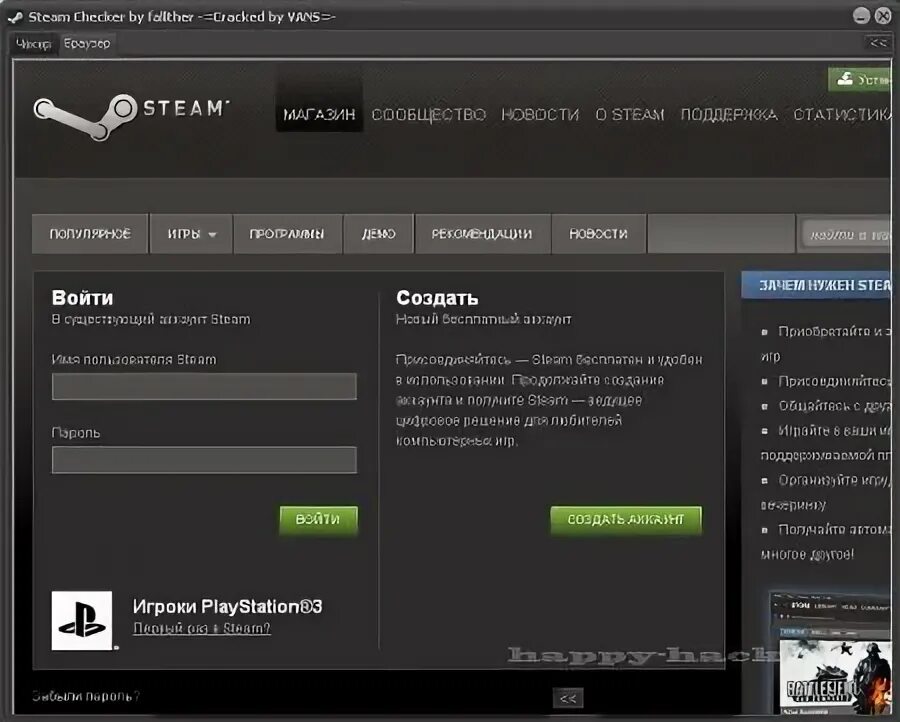Image resolution: width=900 pixels, height=722 pixels.
Task: Switch to the Браузер tab
Action: [88, 43]
